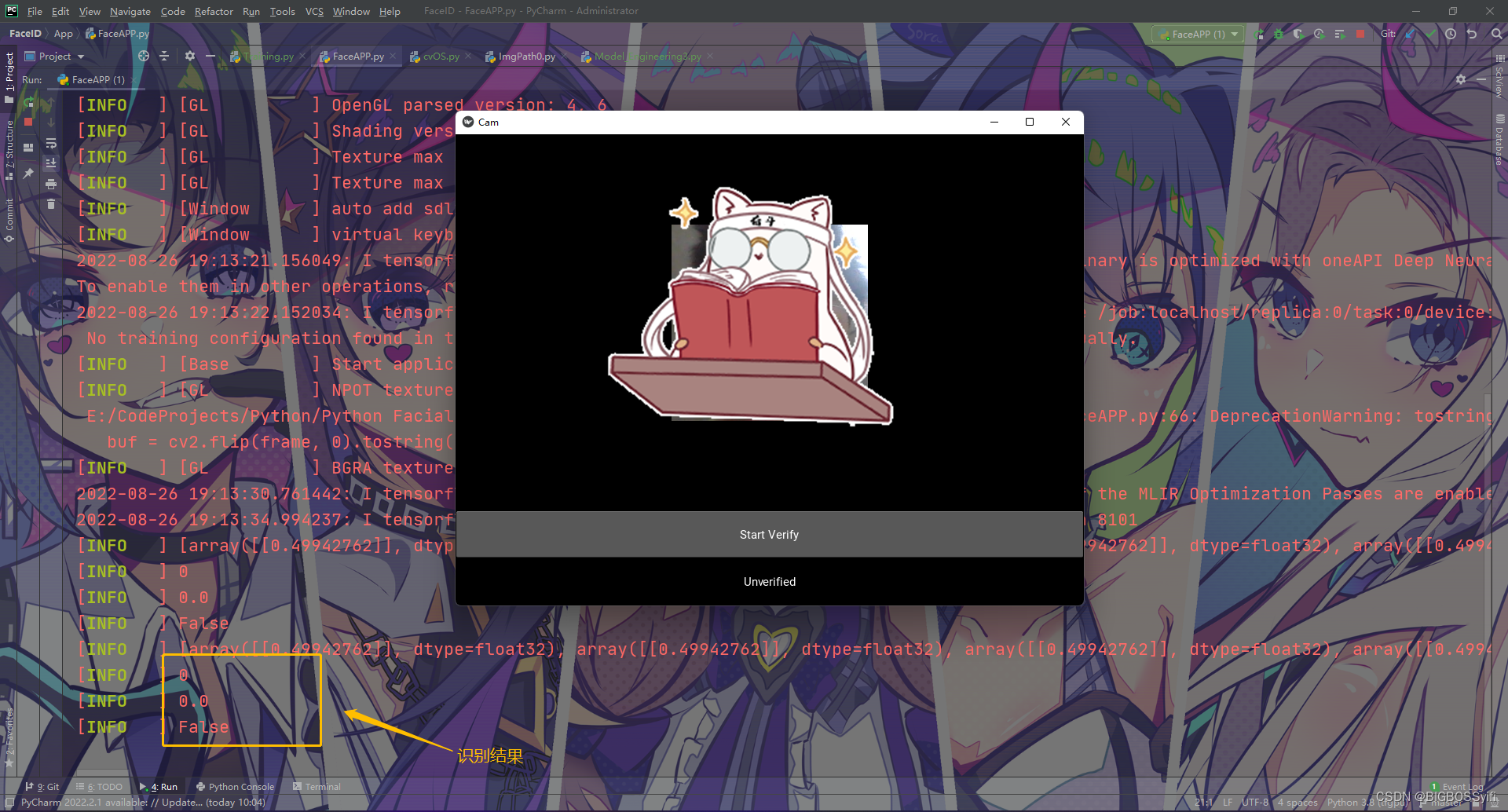Open the TODO tool window tab
Screen dimensions: 1508x812
pos(99,786)
